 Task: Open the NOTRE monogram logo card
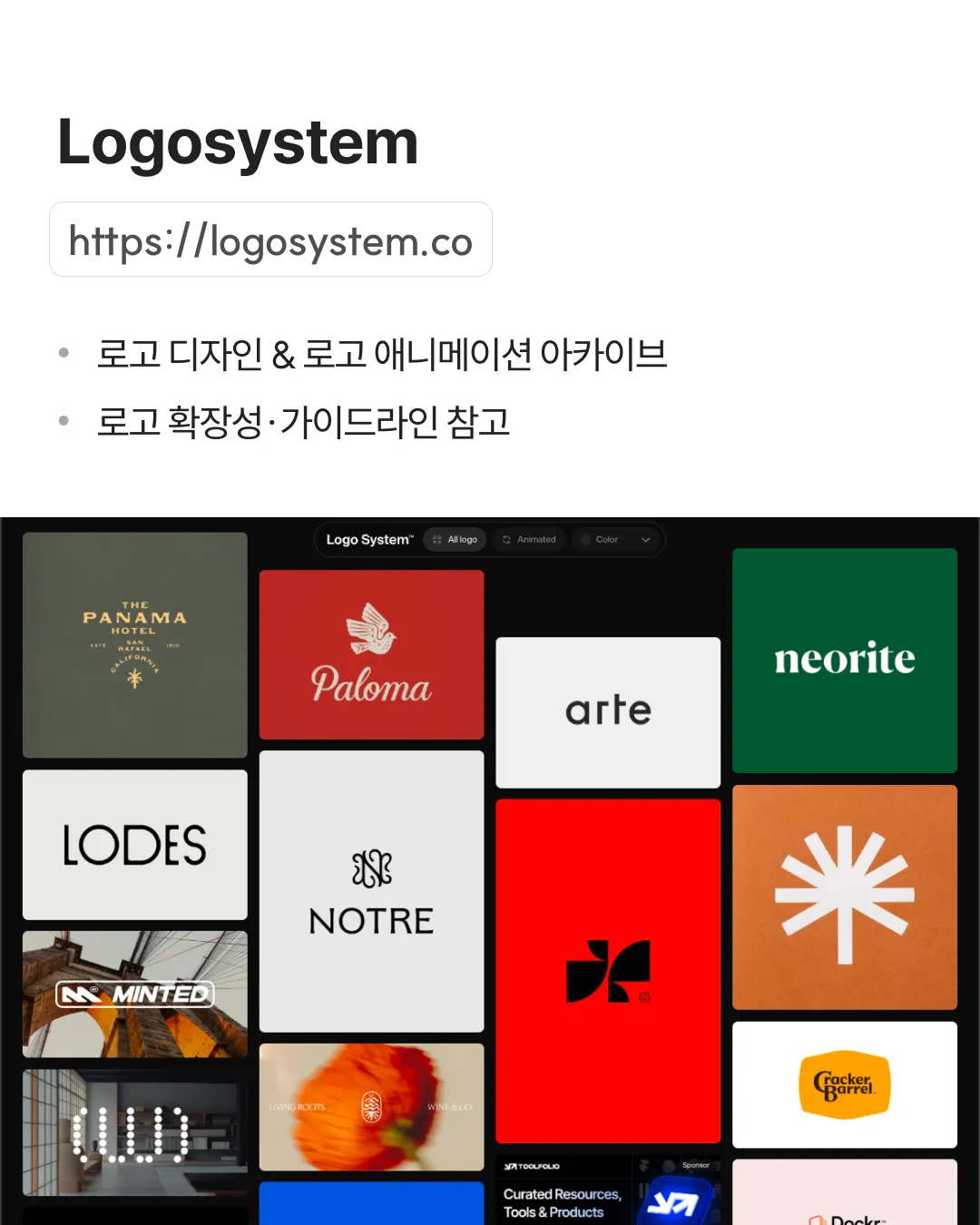pos(372,891)
